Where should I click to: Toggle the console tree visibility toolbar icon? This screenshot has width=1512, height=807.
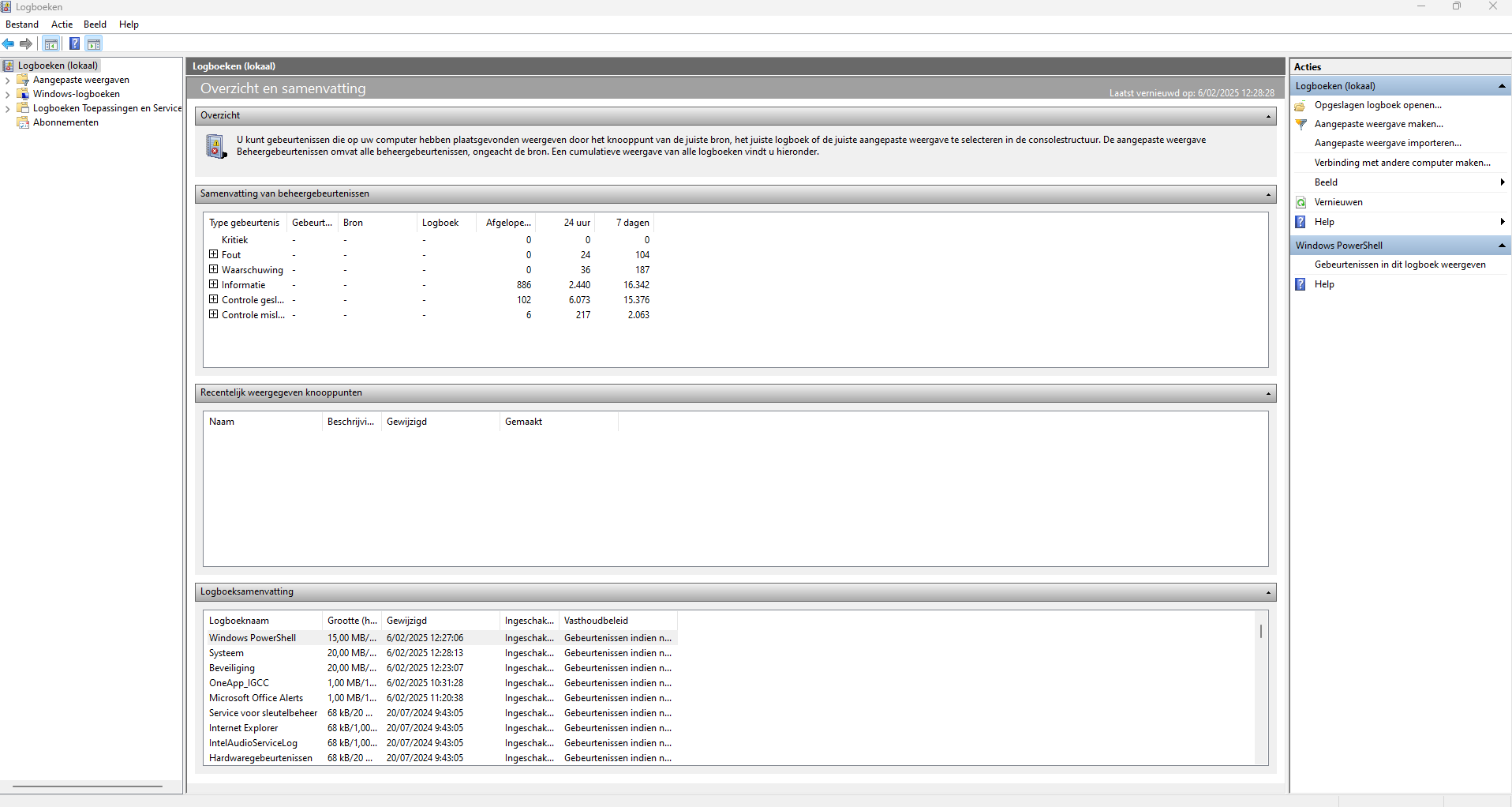(51, 43)
